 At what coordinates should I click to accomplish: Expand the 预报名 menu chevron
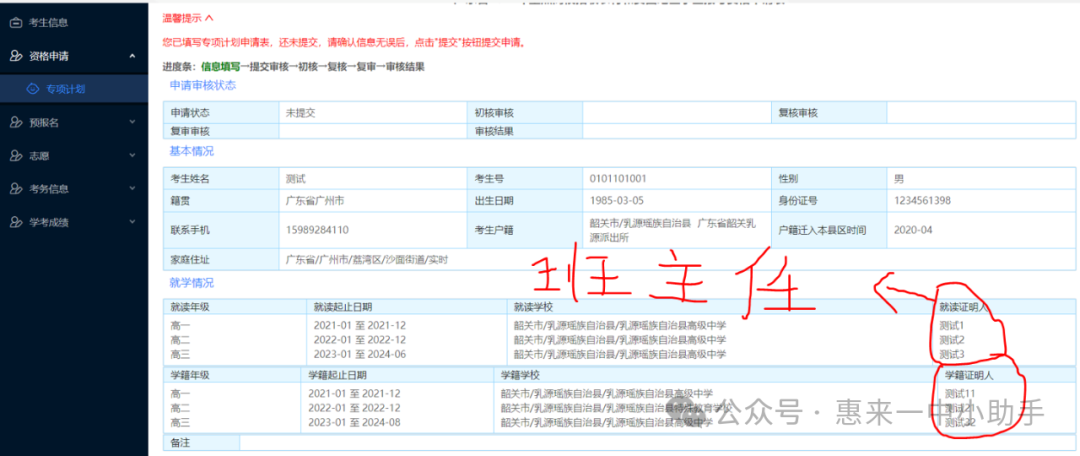tap(132, 122)
